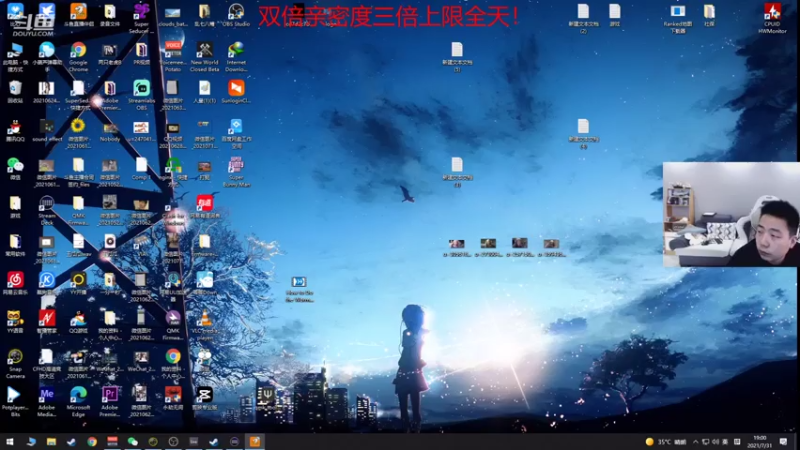Open the 35°C weather widget
The image size is (800, 450).
[666, 442]
